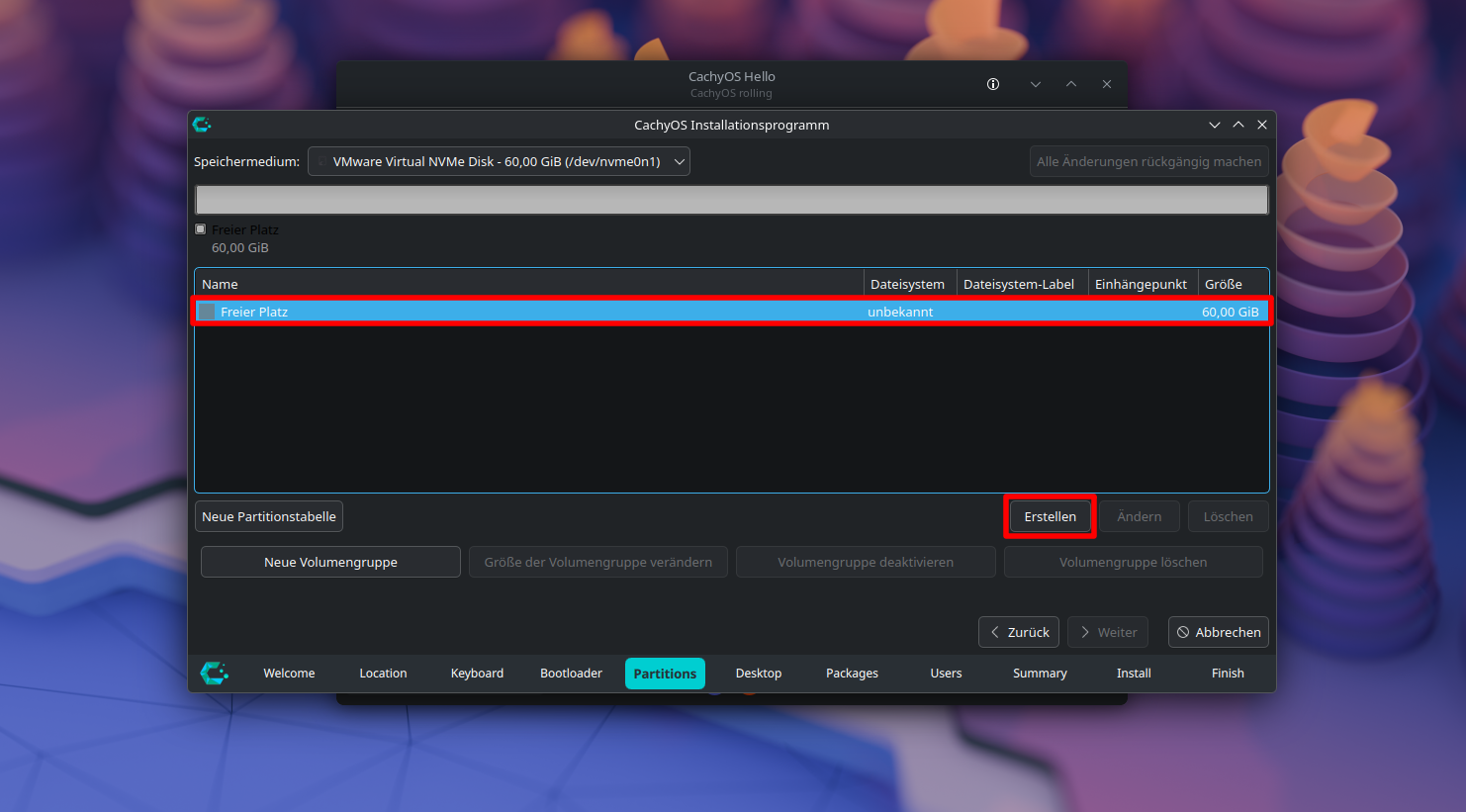1466x812 pixels.
Task: Select the Welcome step
Action: pos(289,674)
